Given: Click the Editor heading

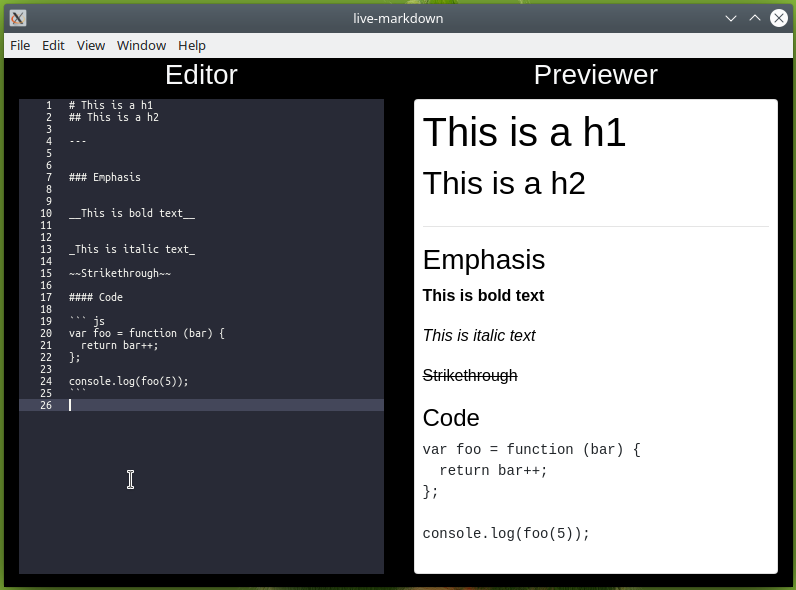Looking at the screenshot, I should [x=201, y=75].
